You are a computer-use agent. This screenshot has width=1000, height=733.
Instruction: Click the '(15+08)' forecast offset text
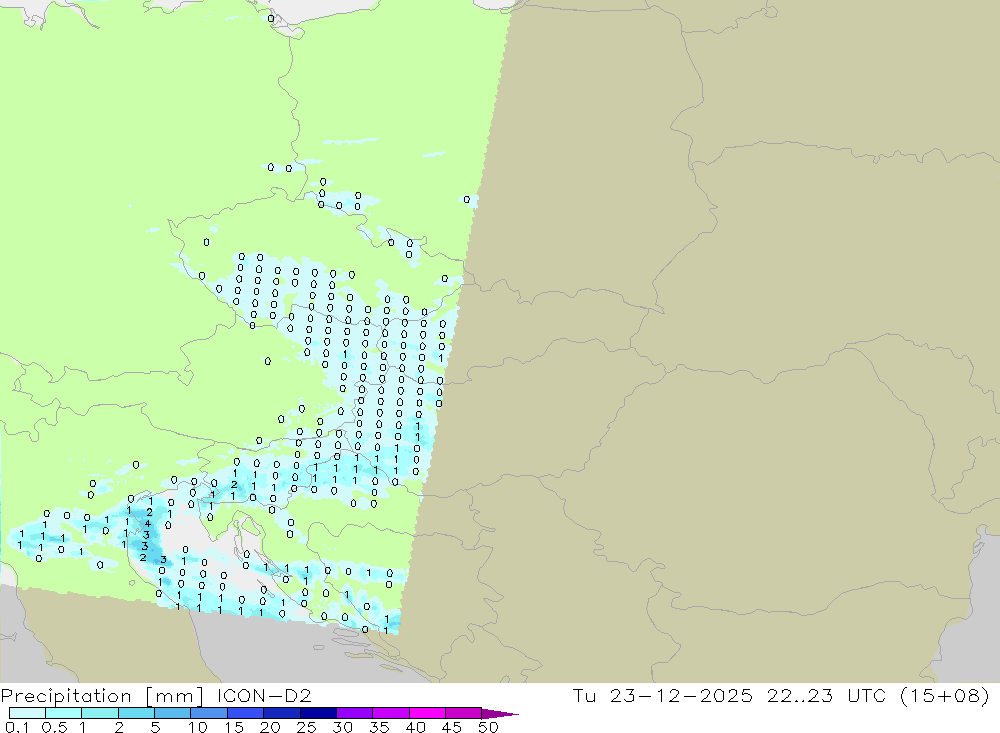coord(945,695)
